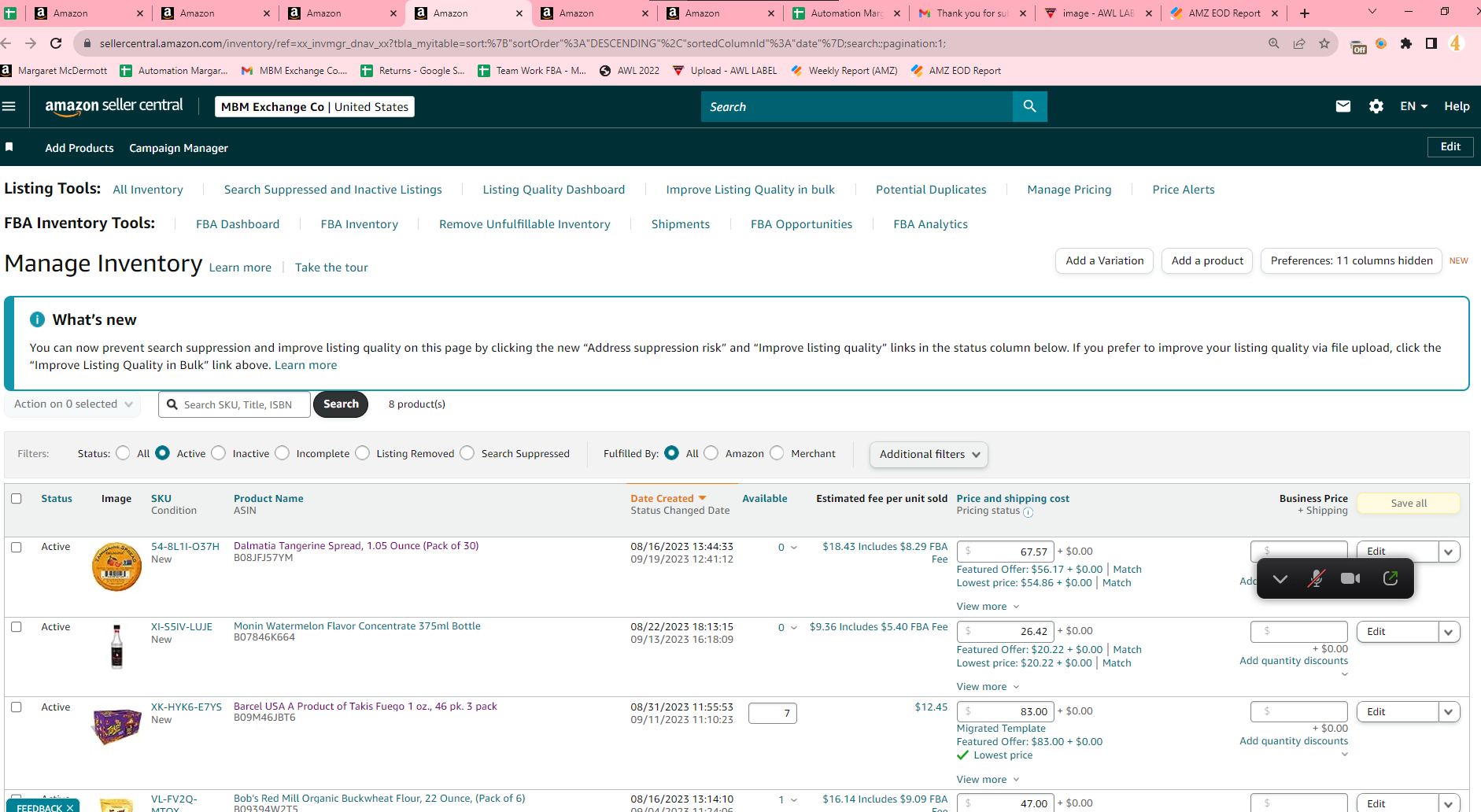
Task: Click the magnifier search button in header
Action: coord(1029,106)
